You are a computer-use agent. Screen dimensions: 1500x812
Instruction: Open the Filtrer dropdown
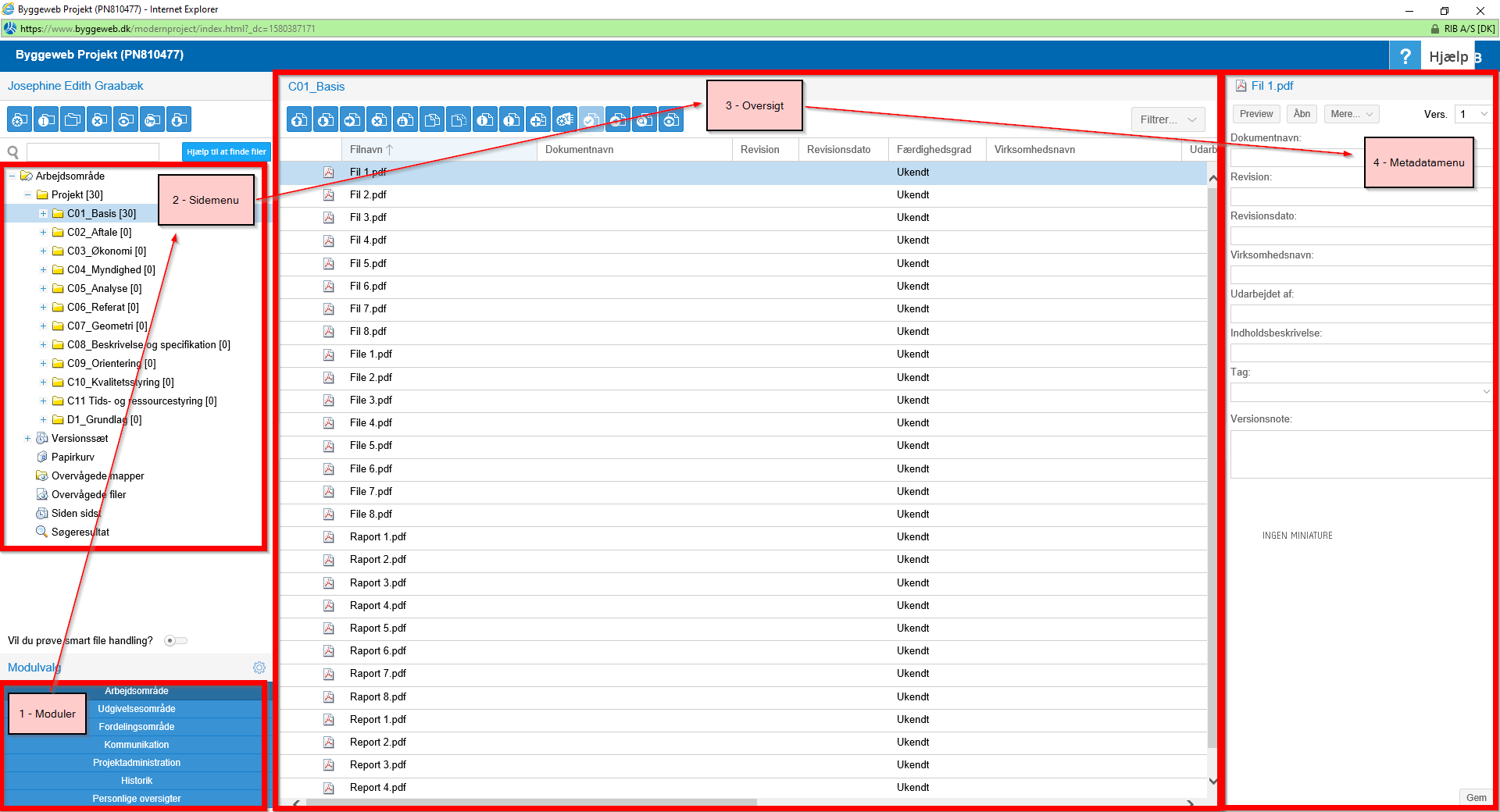pyautogui.click(x=1167, y=119)
